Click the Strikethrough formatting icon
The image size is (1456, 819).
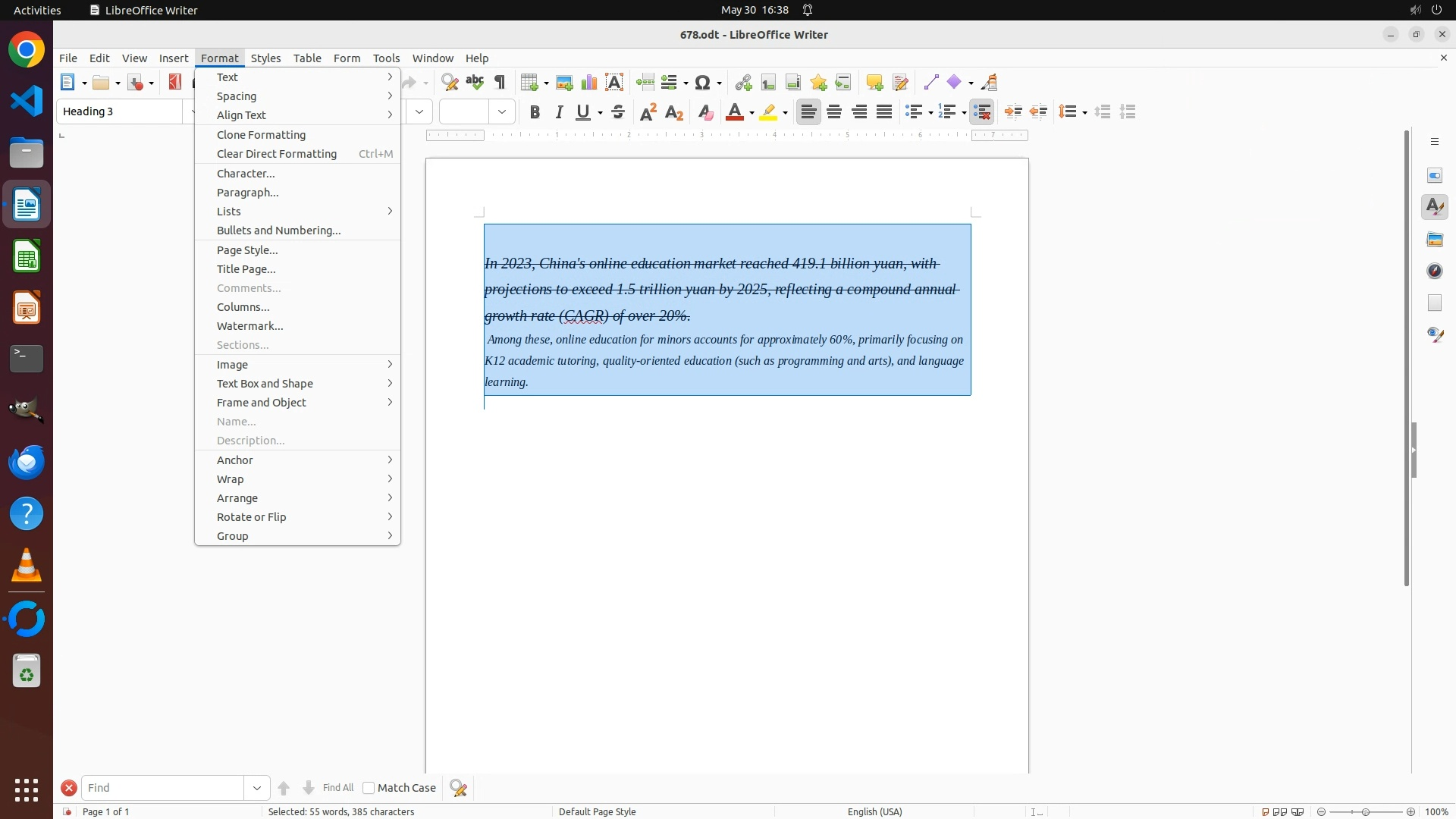tap(618, 112)
